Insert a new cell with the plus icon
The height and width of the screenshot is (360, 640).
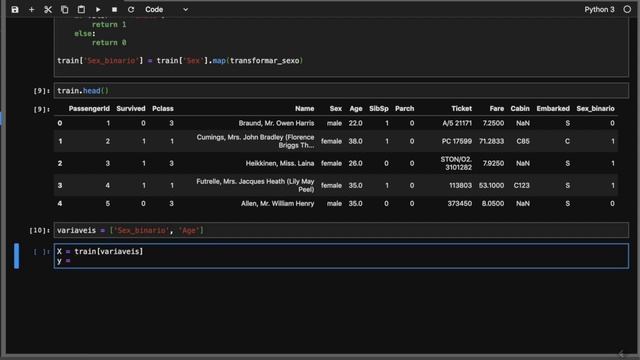pyautogui.click(x=31, y=9)
